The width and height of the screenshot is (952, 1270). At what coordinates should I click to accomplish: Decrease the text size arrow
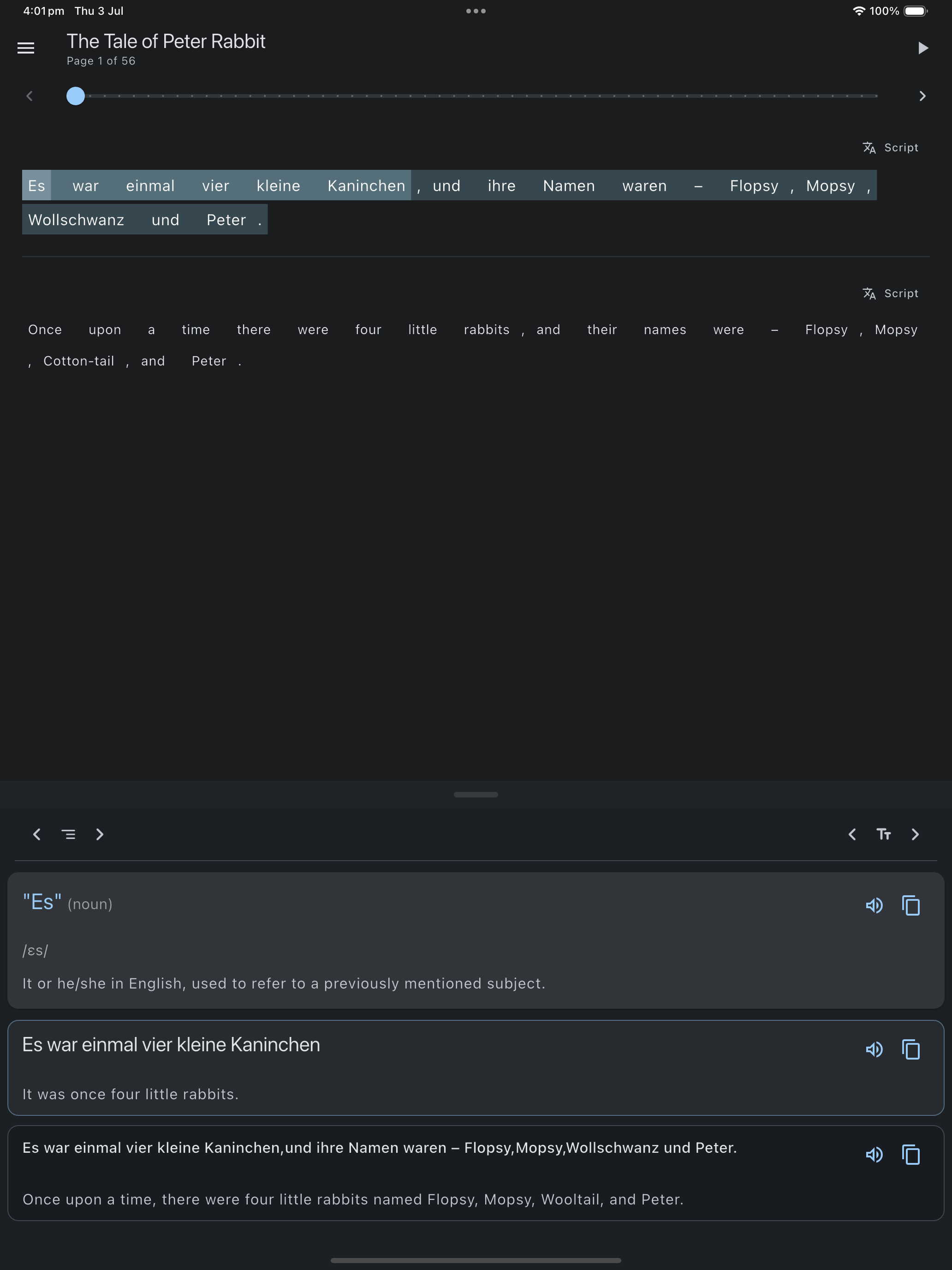point(852,834)
